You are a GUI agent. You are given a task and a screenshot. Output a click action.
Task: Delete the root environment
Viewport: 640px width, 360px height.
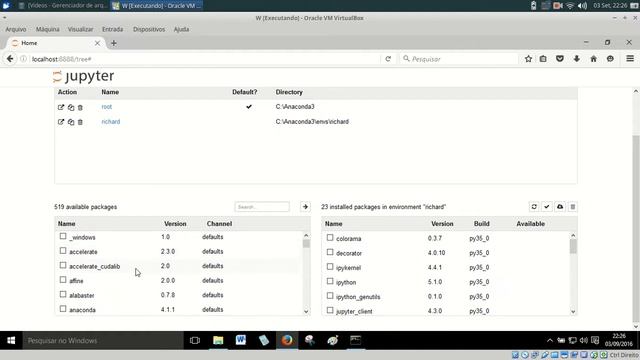pyautogui.click(x=80, y=107)
